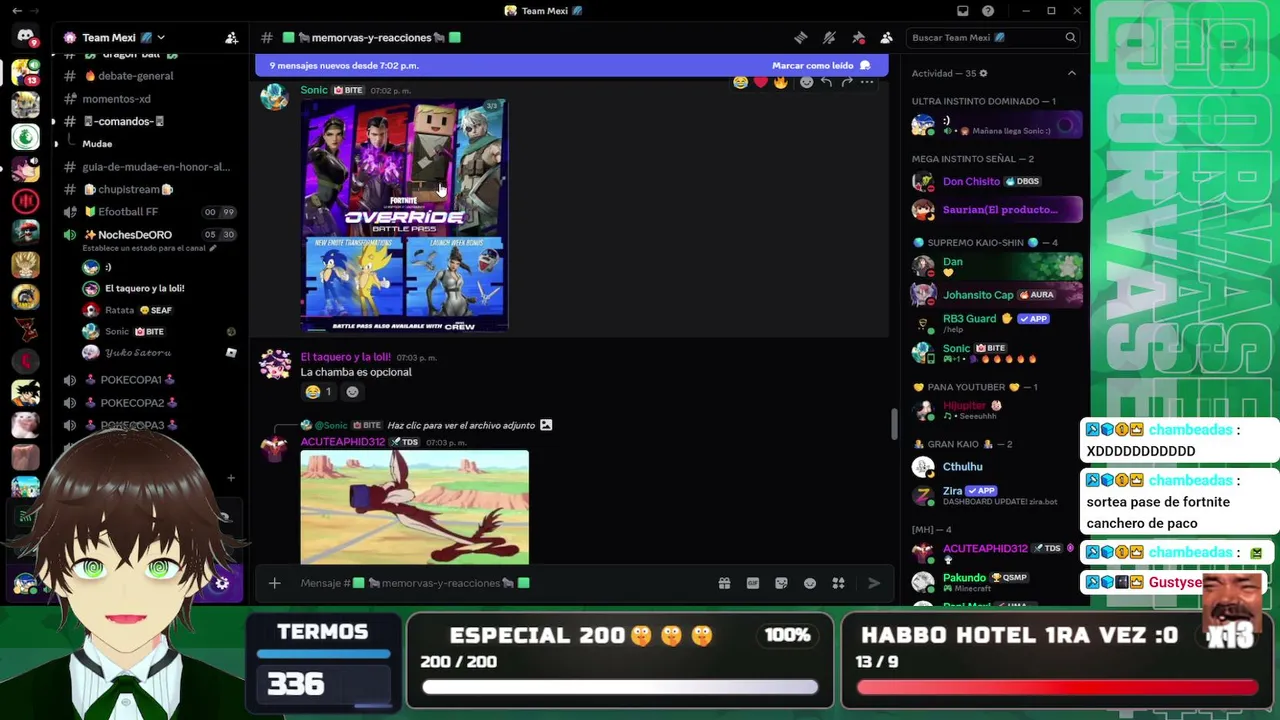The width and height of the screenshot is (1280, 720).
Task: Click the chat message scrollbar thumb
Action: pos(894,423)
